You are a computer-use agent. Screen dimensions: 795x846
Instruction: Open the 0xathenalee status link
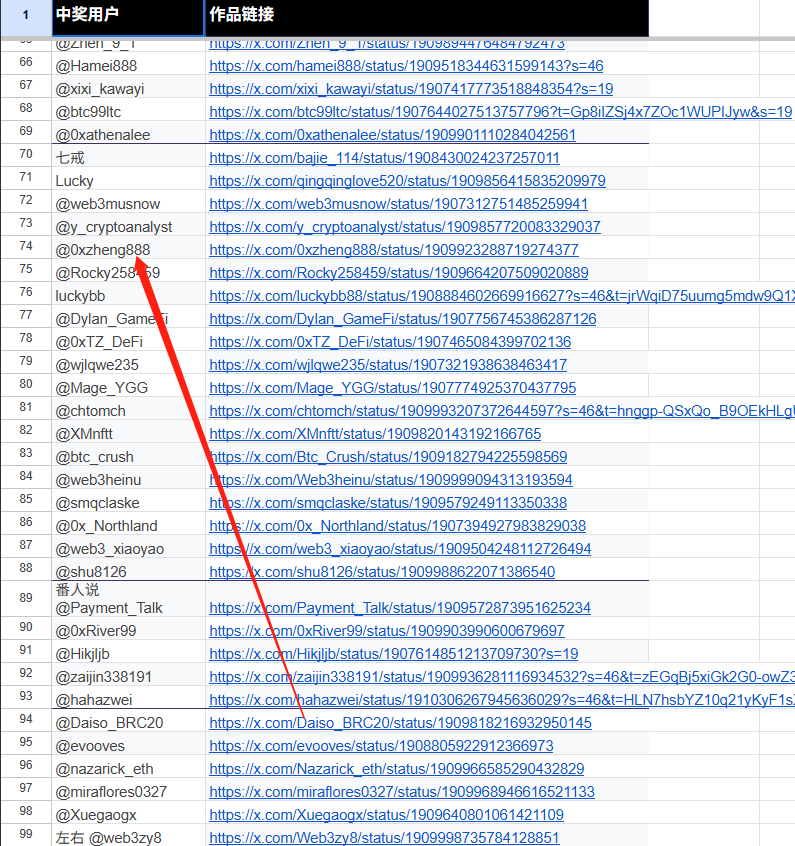pos(392,135)
